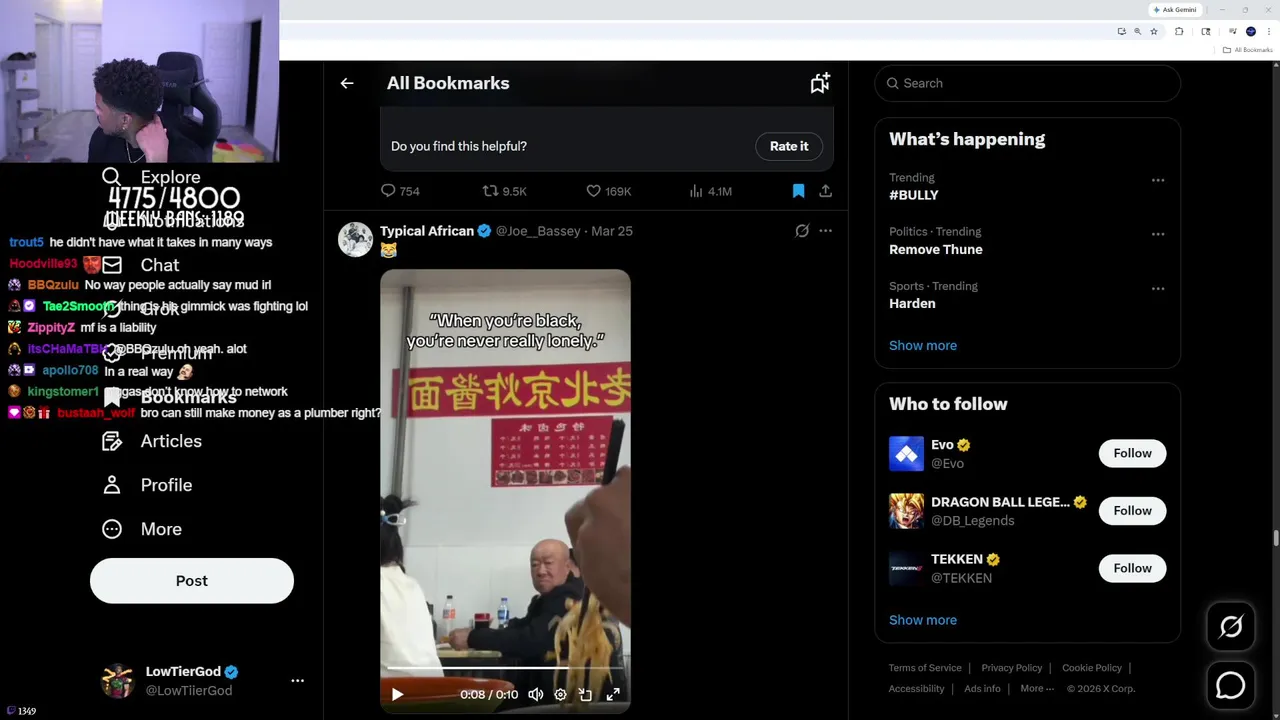The width and height of the screenshot is (1280, 720).
Task: Click the Post compose button
Action: (192, 581)
